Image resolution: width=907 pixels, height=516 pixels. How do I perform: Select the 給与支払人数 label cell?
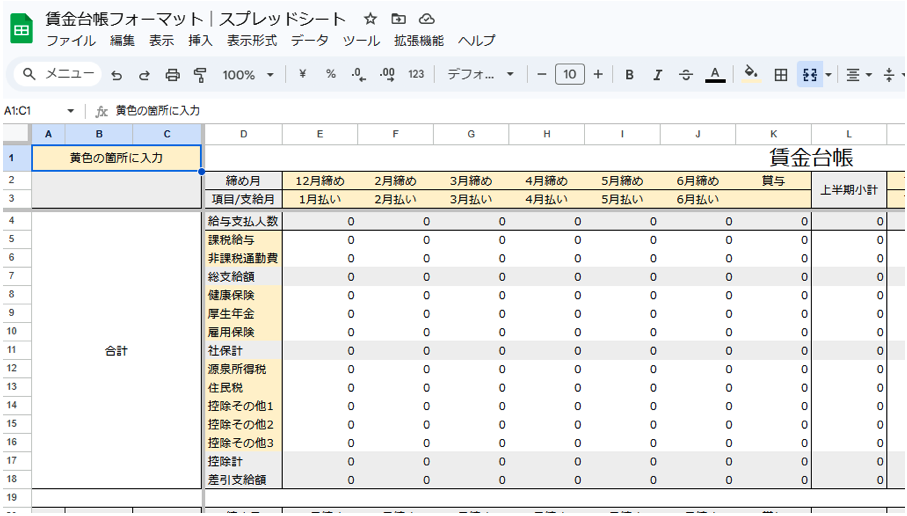tap(244, 221)
